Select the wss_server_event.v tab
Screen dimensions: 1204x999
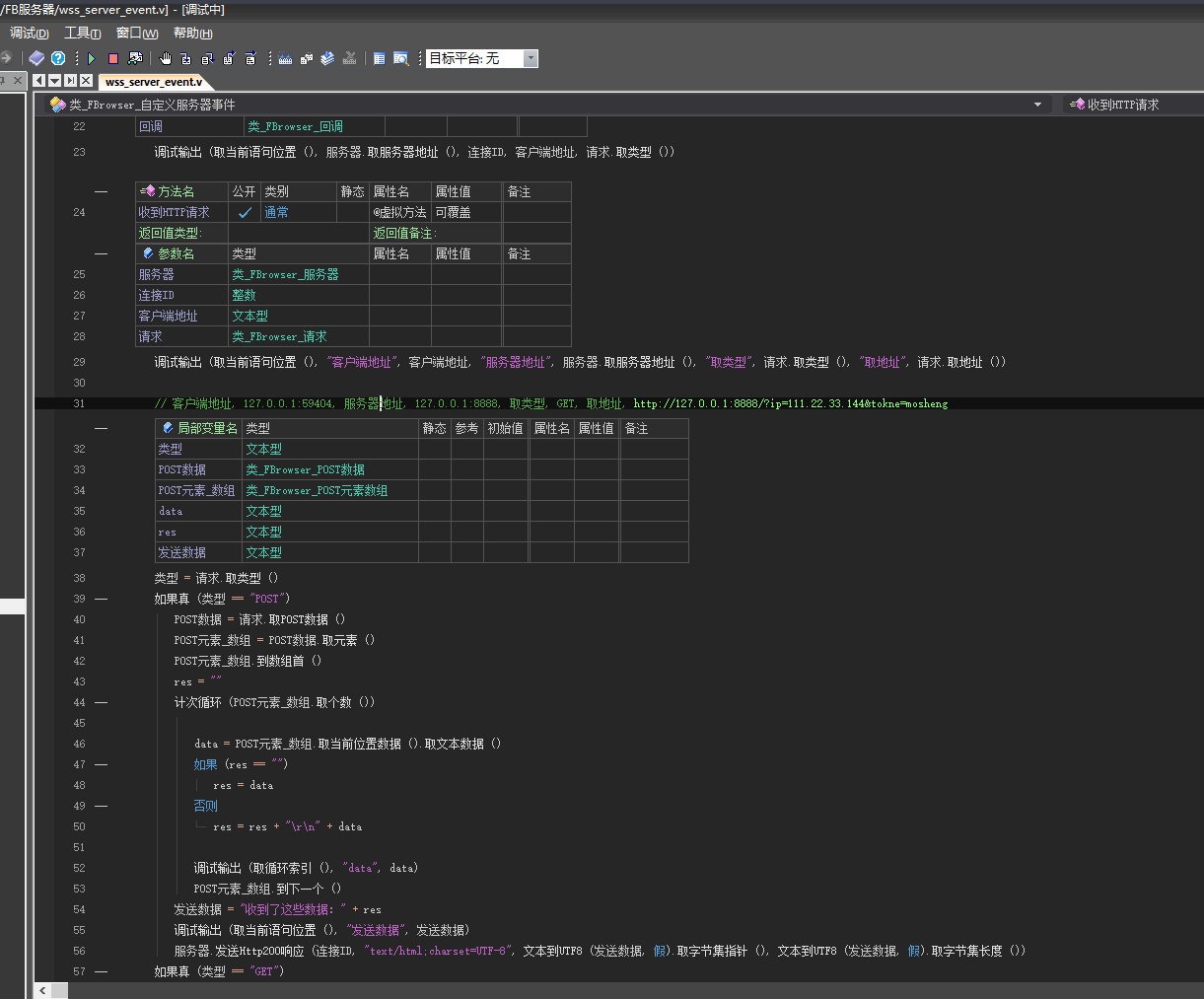tap(154, 82)
